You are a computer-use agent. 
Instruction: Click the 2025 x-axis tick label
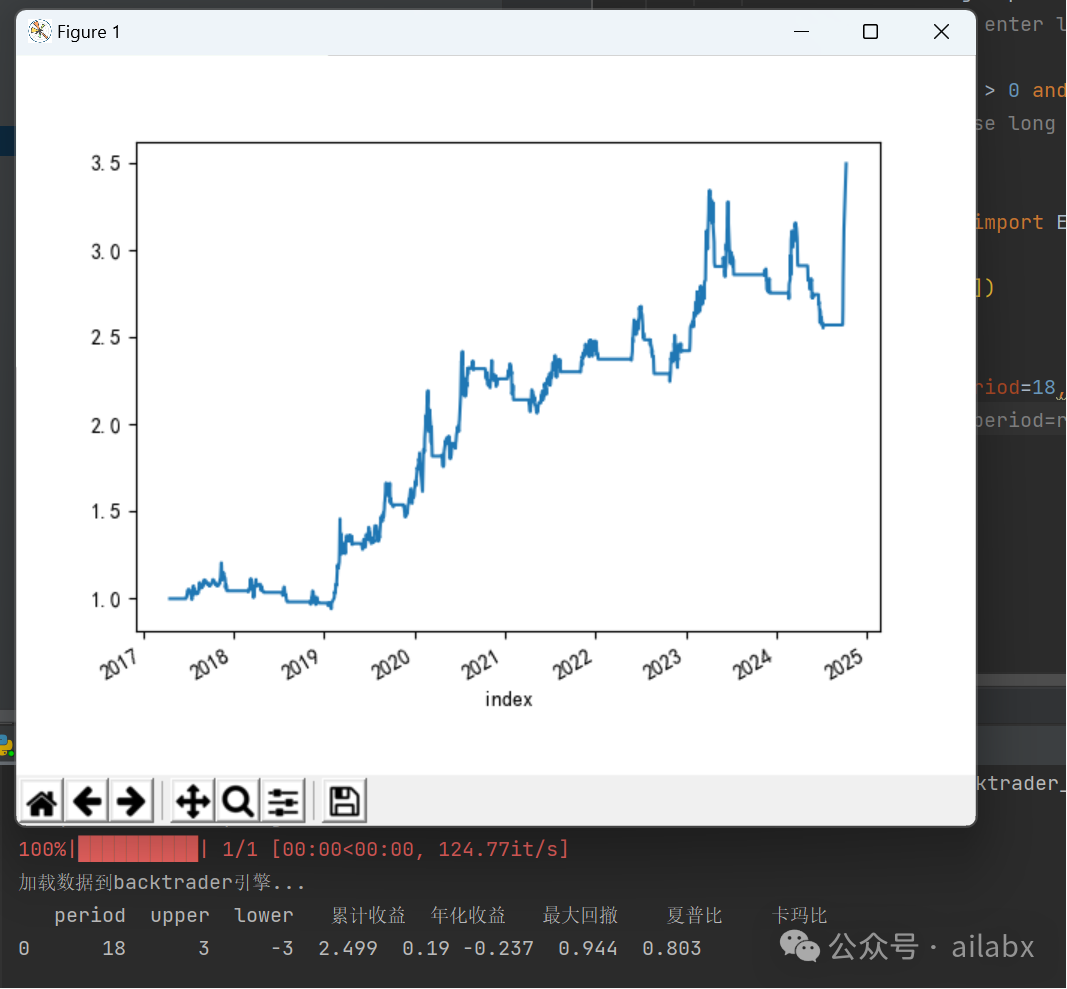click(x=843, y=663)
